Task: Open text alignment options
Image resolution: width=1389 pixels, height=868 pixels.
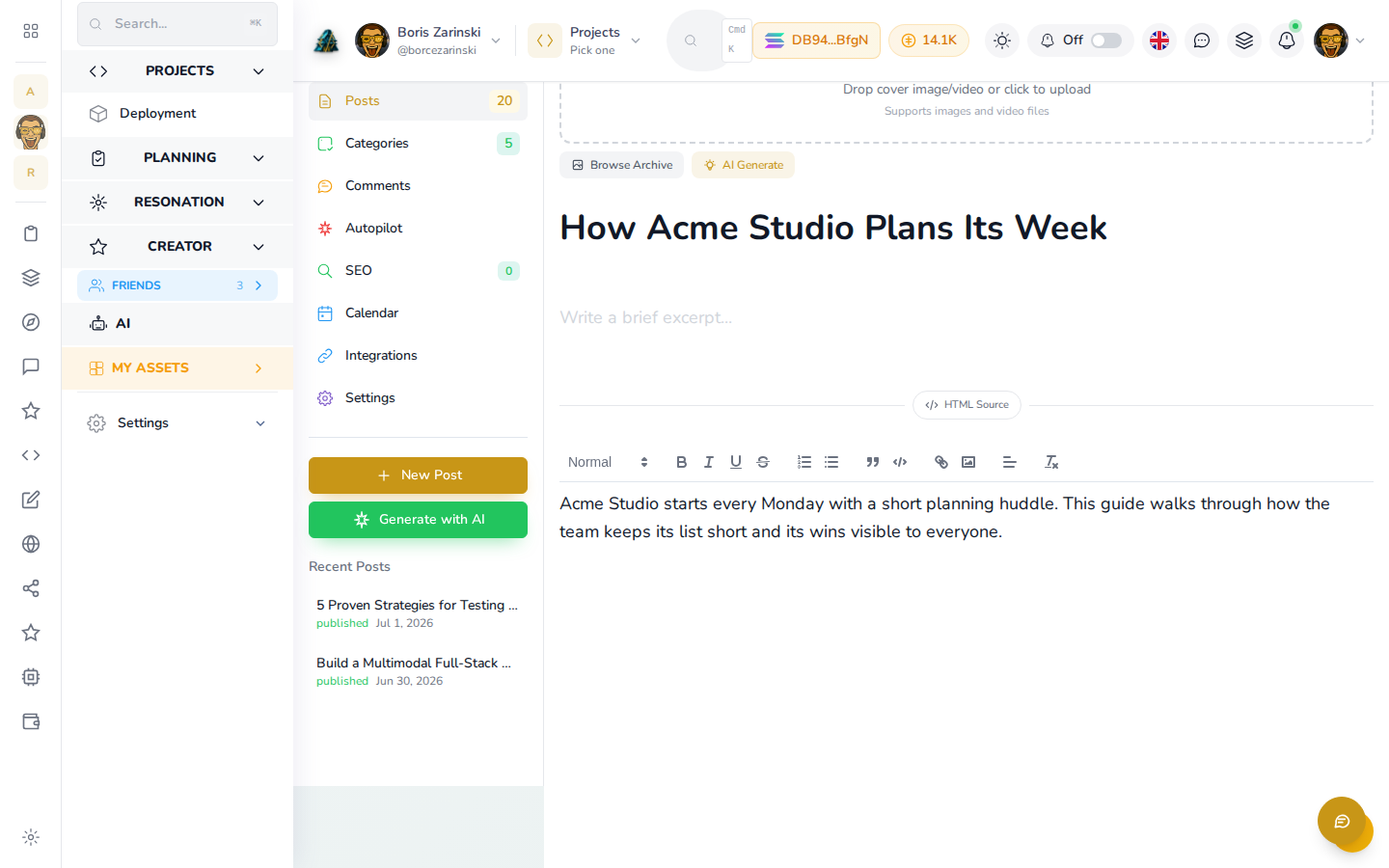Action: (x=1010, y=462)
